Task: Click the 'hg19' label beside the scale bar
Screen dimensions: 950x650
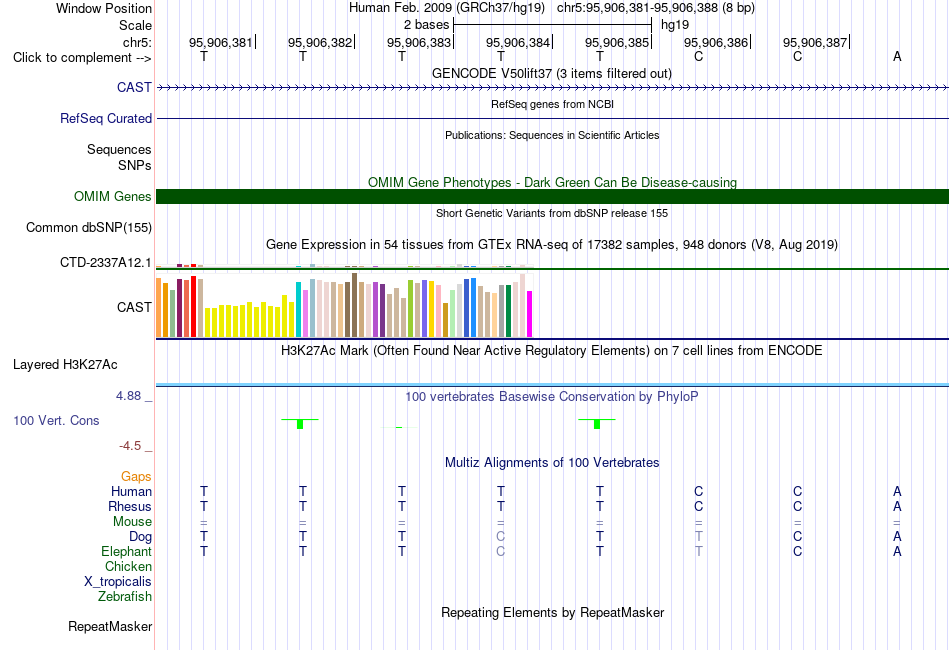Action: pyautogui.click(x=675, y=25)
